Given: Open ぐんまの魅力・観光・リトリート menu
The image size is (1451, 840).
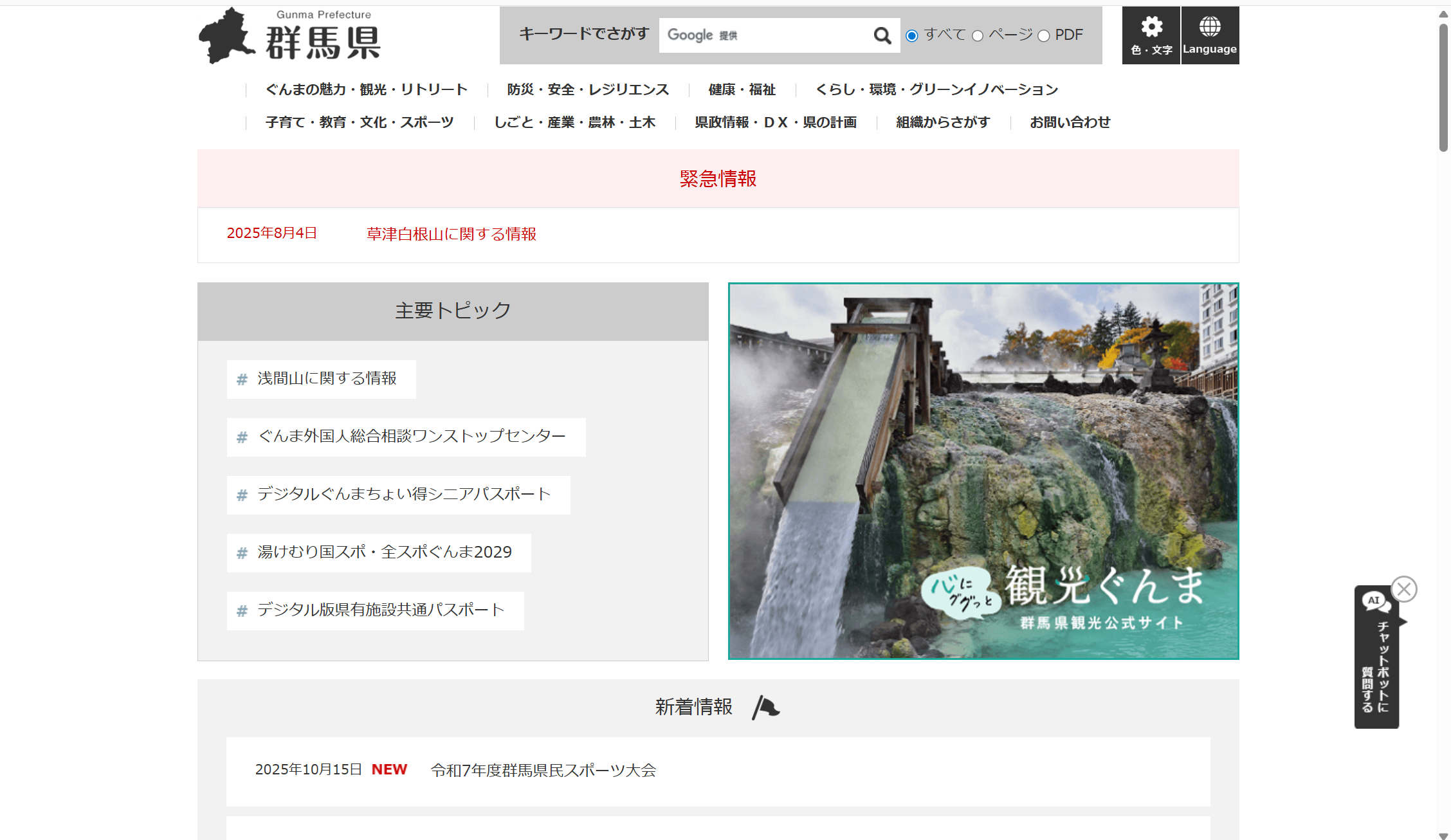Looking at the screenshot, I should (366, 89).
